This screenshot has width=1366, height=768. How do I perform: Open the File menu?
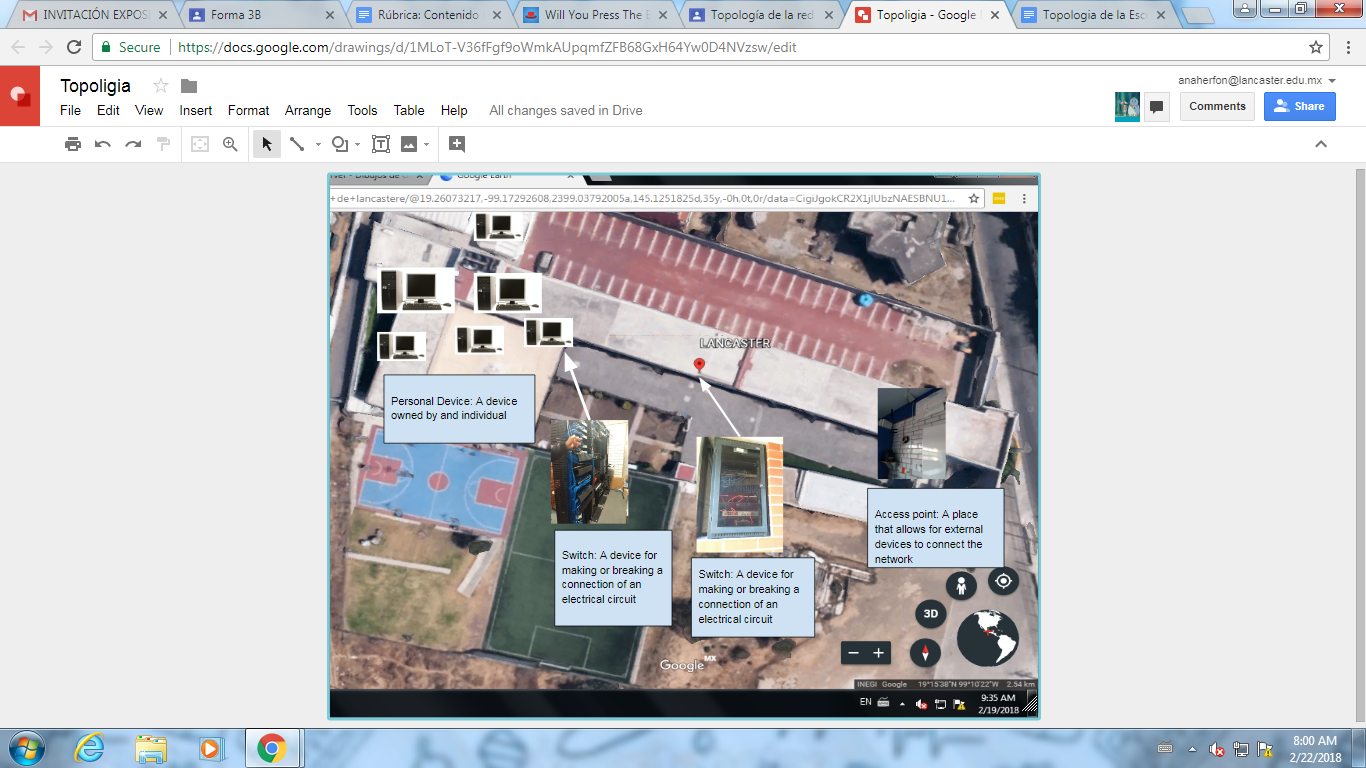coord(71,110)
